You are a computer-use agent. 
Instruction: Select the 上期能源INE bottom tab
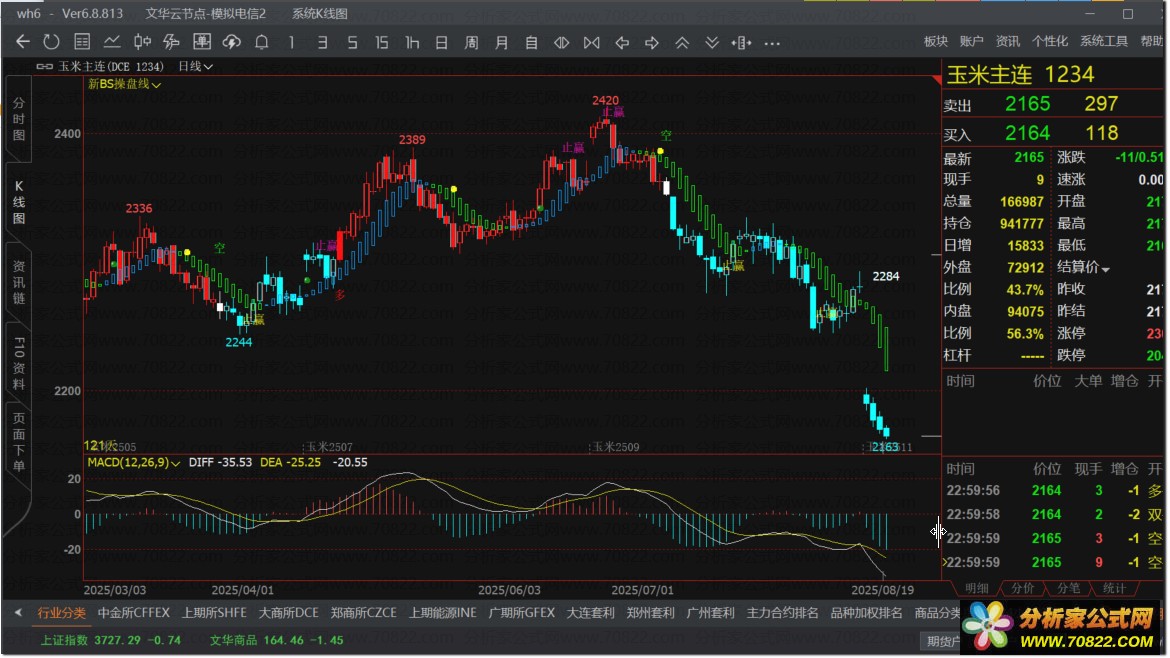(442, 612)
